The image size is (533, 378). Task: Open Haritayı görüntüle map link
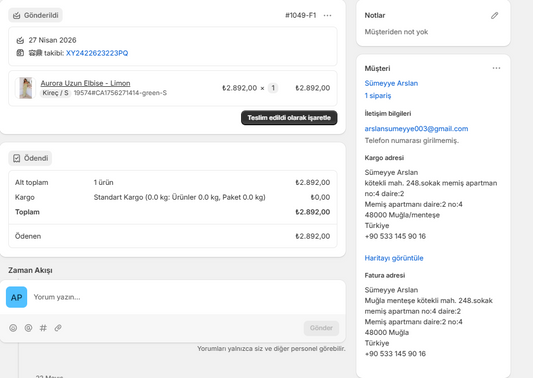[394, 258]
